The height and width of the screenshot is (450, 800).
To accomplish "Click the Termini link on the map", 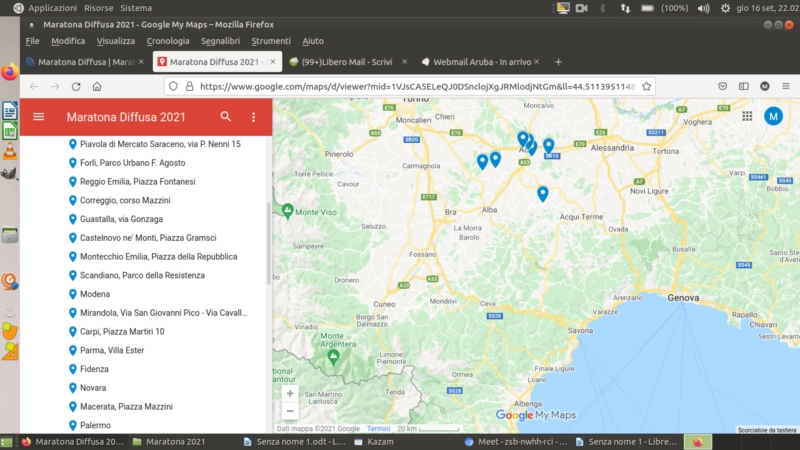I will click(x=378, y=429).
